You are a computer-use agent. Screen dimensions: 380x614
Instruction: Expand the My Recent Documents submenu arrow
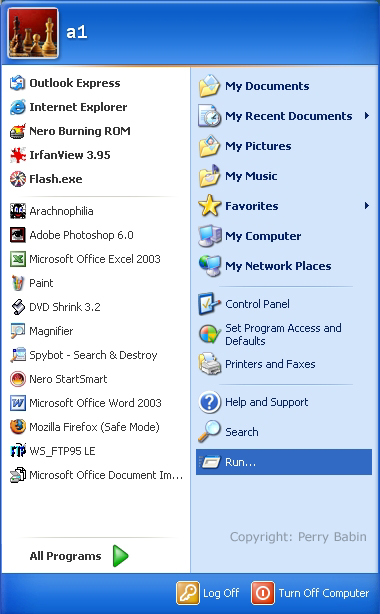(x=367, y=116)
